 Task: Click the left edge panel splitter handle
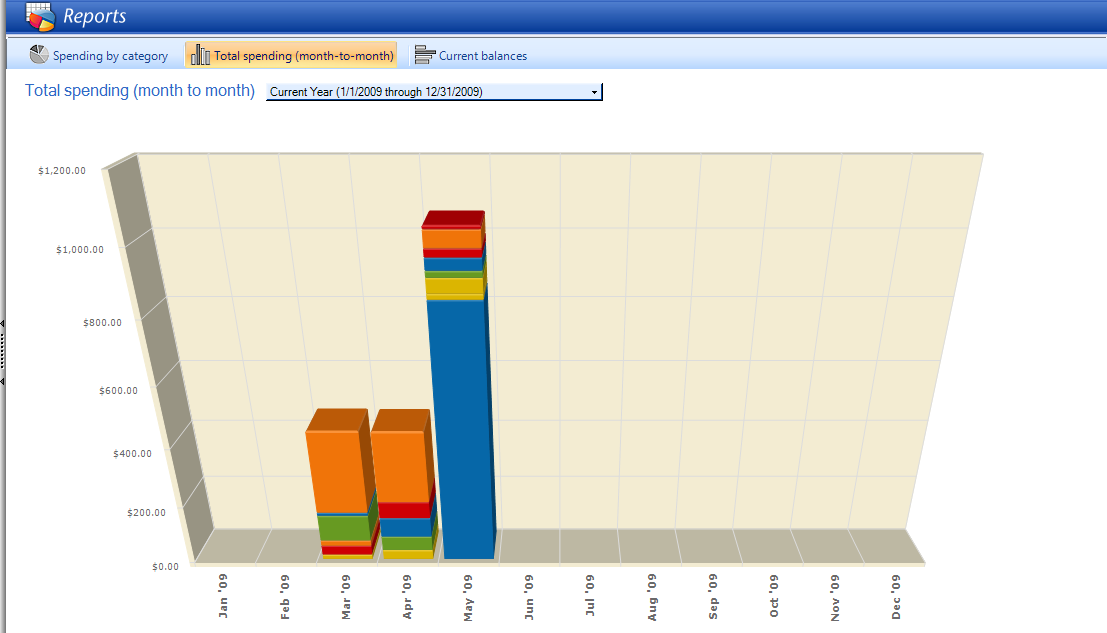tap(2, 352)
